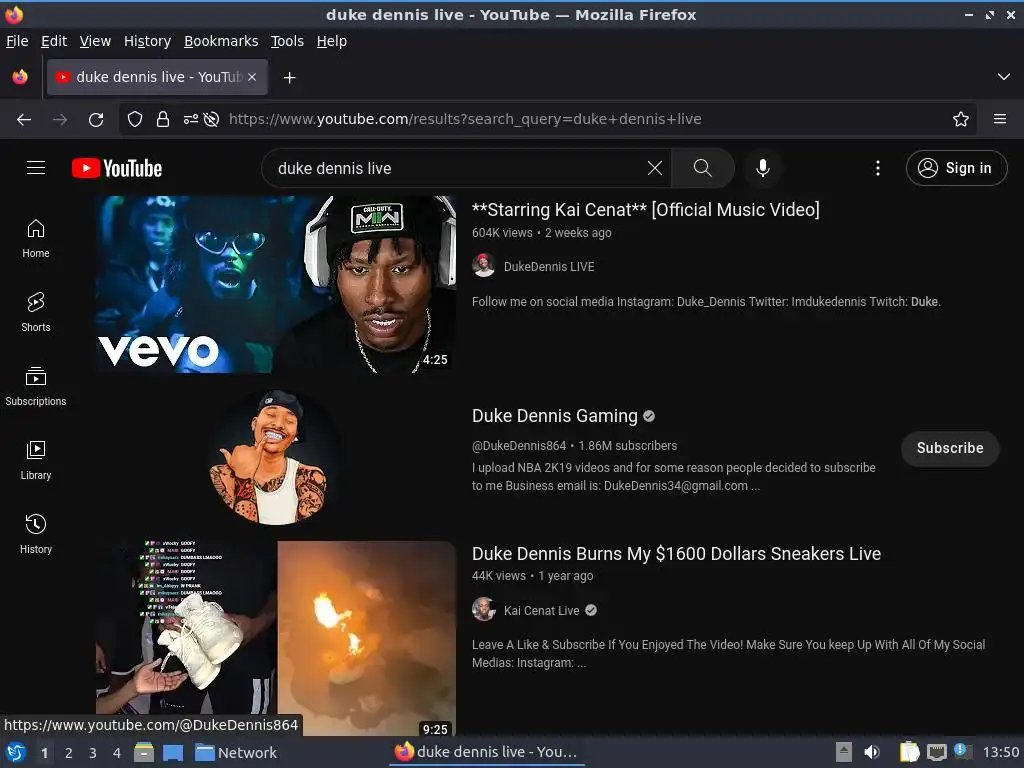Open YouTube settings three-dot menu

pos(878,168)
